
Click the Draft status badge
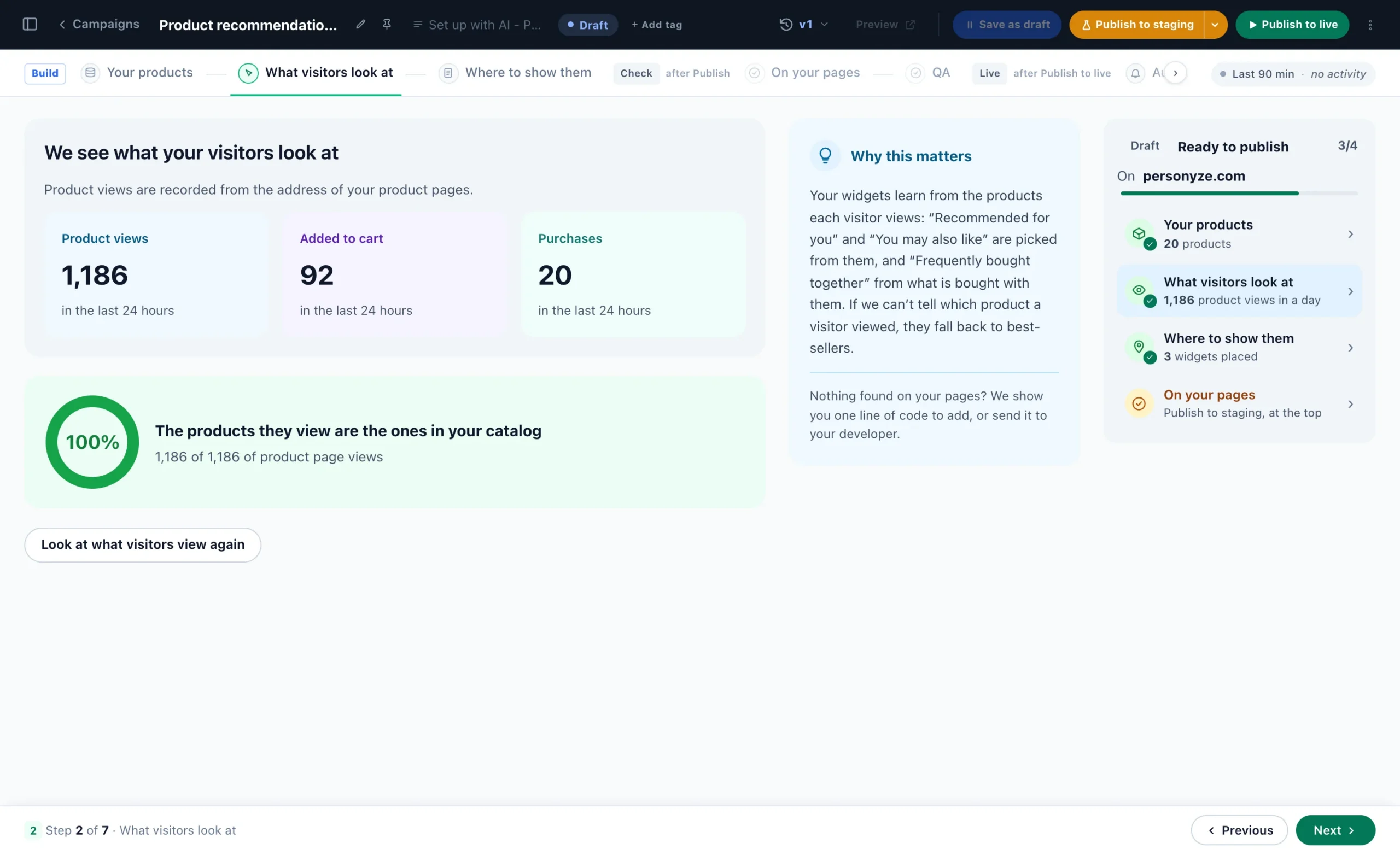pos(587,25)
